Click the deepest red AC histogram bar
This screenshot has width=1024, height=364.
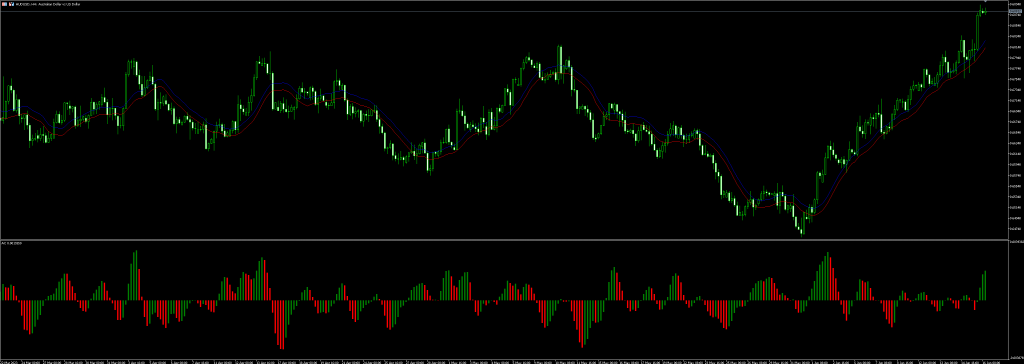pos(283,325)
